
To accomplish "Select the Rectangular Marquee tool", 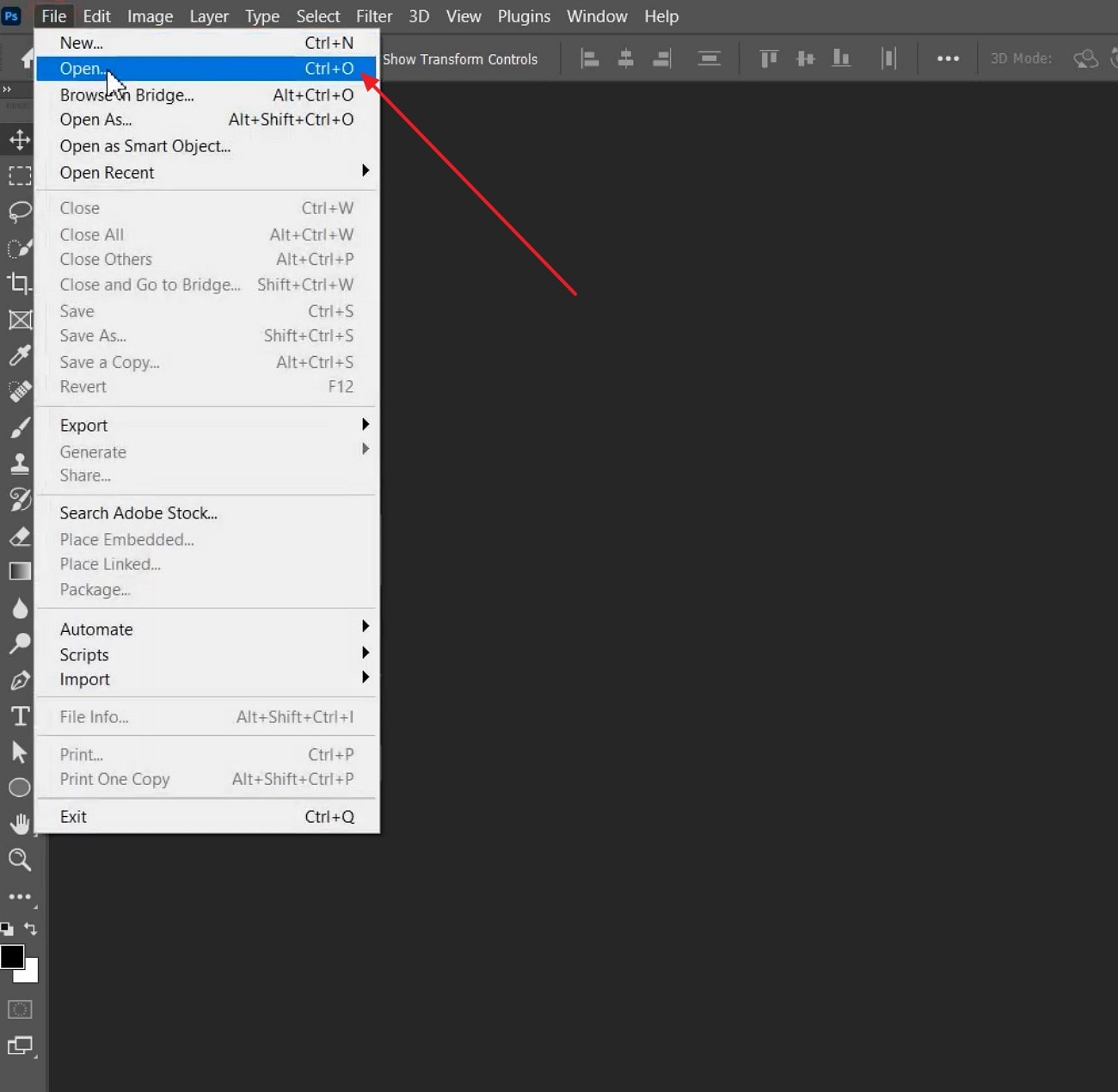I will click(19, 175).
